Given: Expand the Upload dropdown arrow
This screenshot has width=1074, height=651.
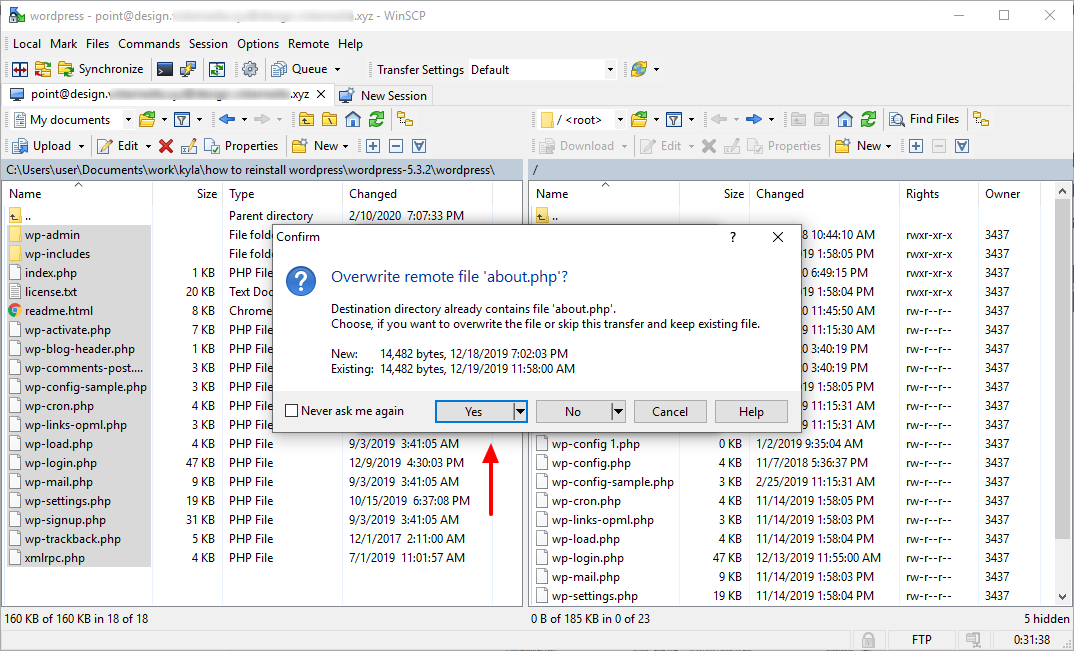Looking at the screenshot, I should pos(81,146).
